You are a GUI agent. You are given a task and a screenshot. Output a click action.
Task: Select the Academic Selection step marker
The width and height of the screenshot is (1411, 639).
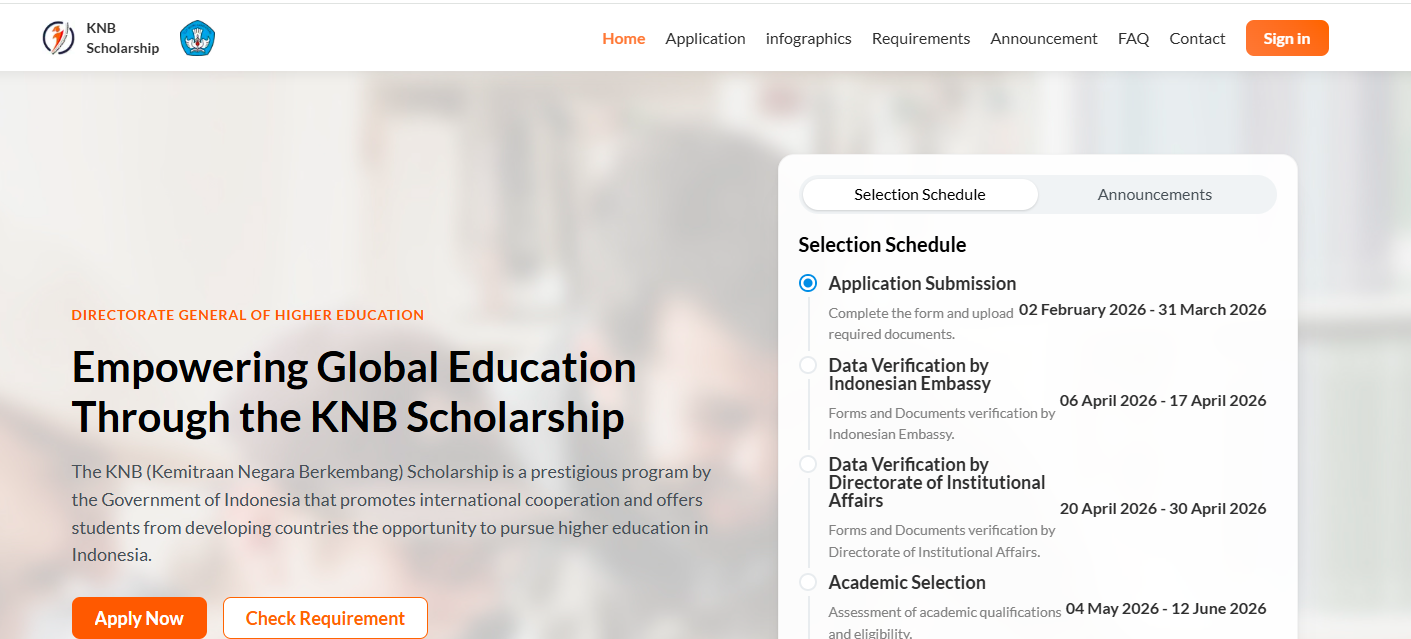(x=808, y=582)
